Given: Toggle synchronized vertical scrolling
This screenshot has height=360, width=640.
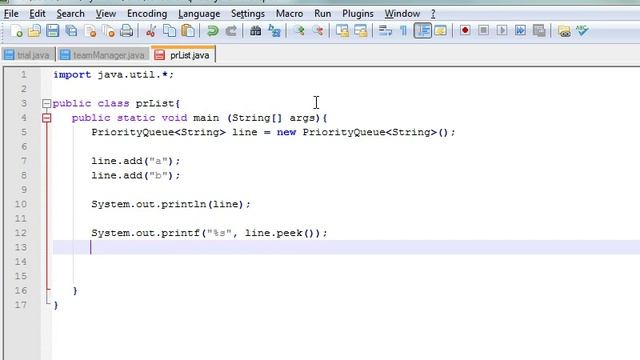Looking at the screenshot, I should 342,31.
